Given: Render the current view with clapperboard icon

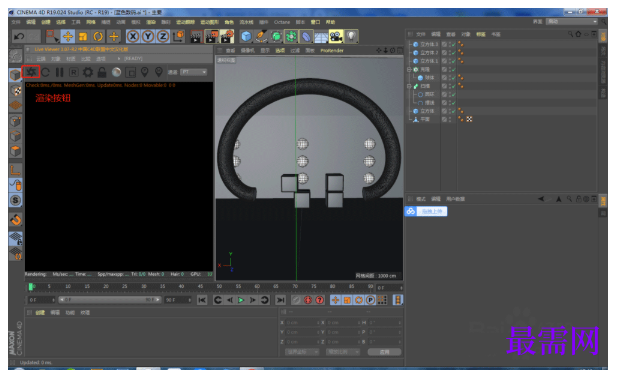Looking at the screenshot, I should coord(196,37).
